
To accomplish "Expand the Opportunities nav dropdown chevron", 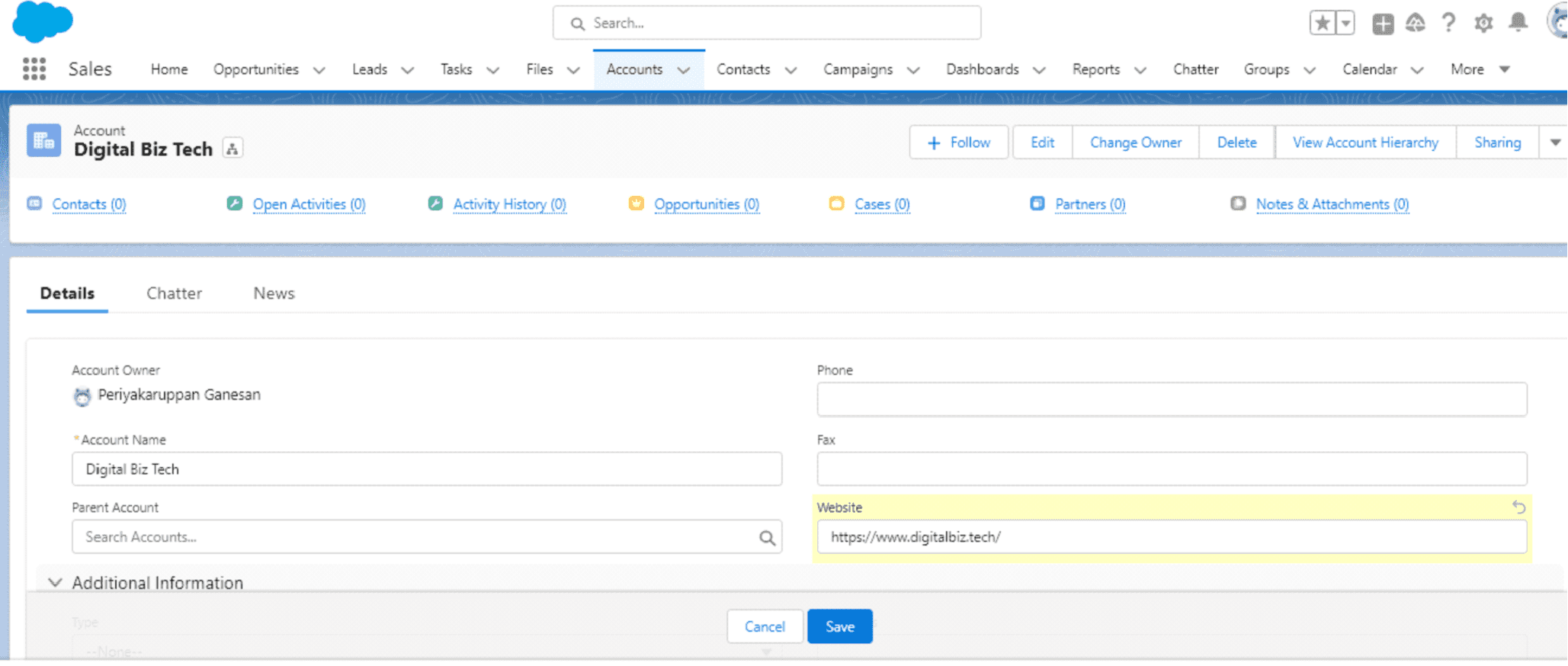I will point(319,70).
